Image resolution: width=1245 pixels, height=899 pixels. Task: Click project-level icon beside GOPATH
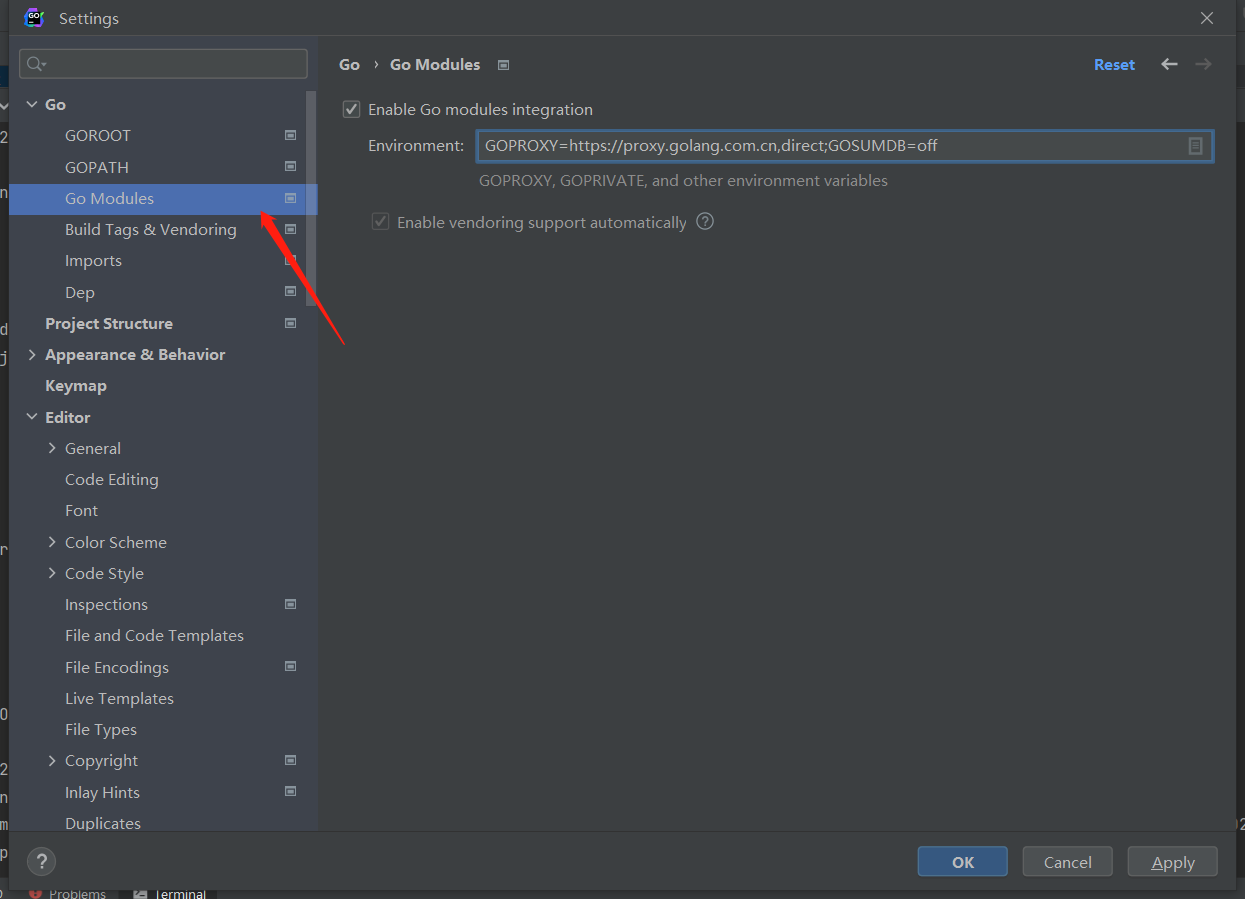tap(290, 166)
